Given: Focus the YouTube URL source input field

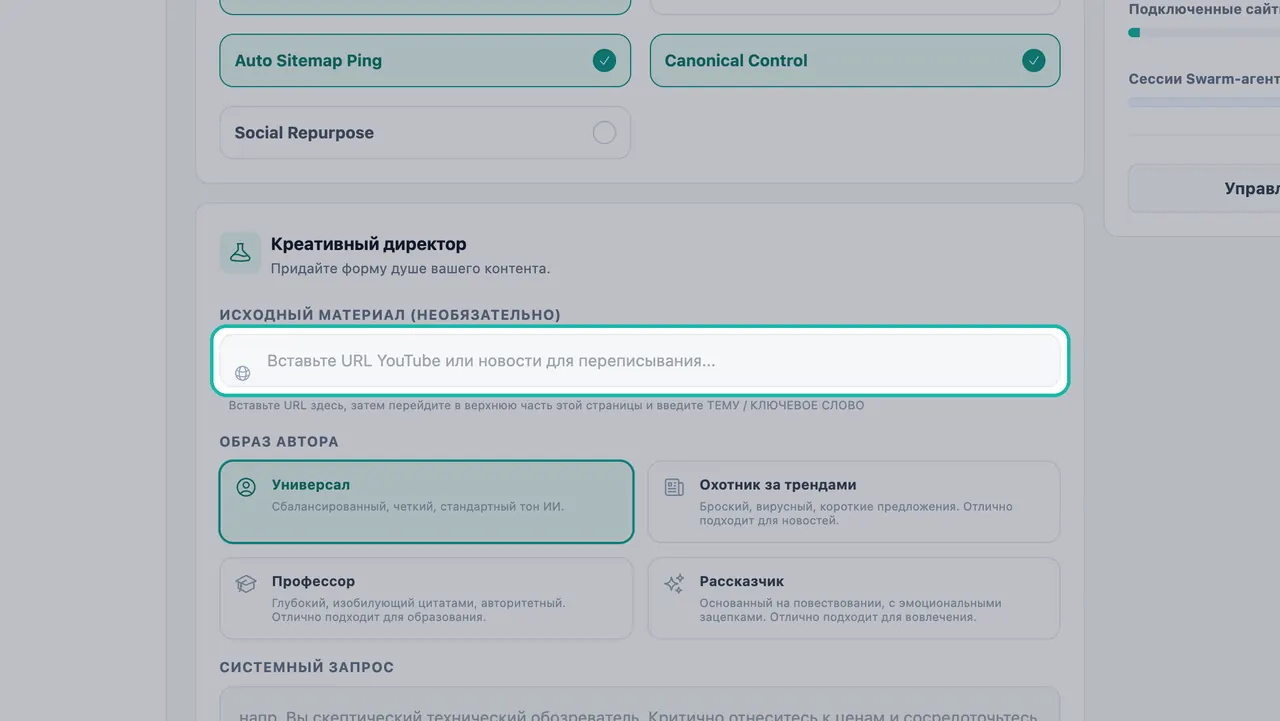Looking at the screenshot, I should click(x=640, y=361).
